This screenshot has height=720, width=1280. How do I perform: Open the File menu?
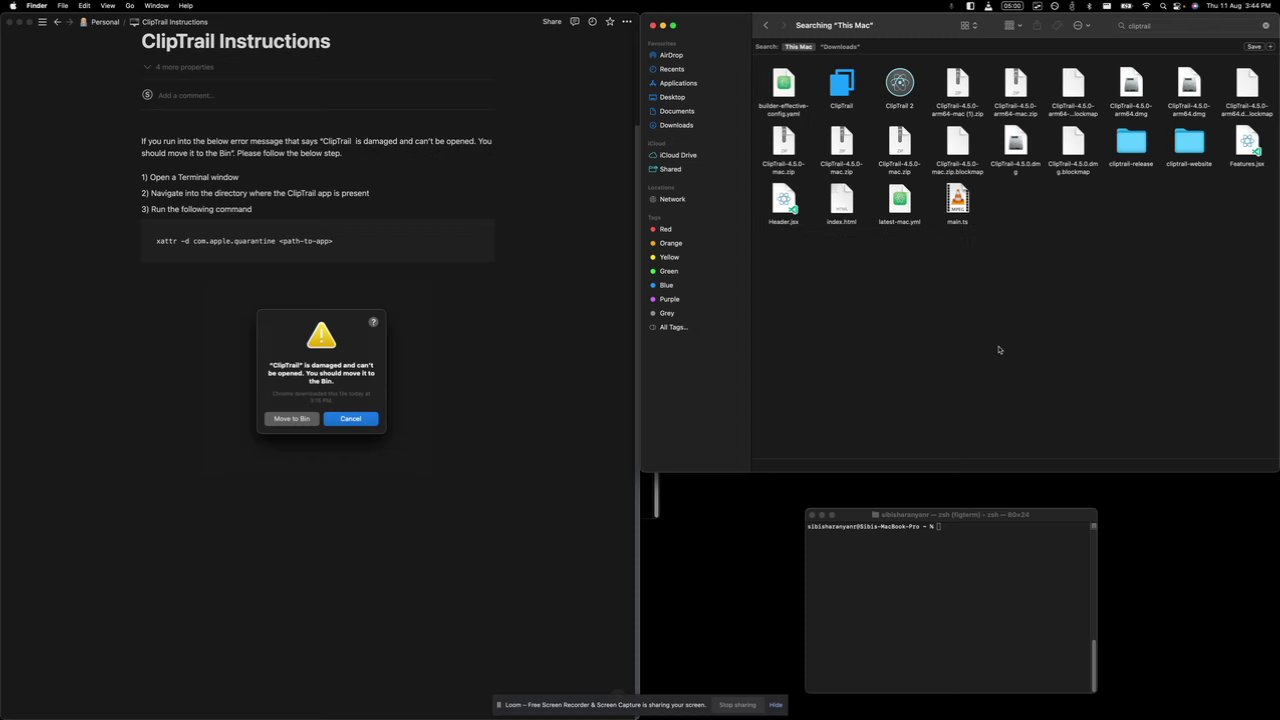pos(62,6)
